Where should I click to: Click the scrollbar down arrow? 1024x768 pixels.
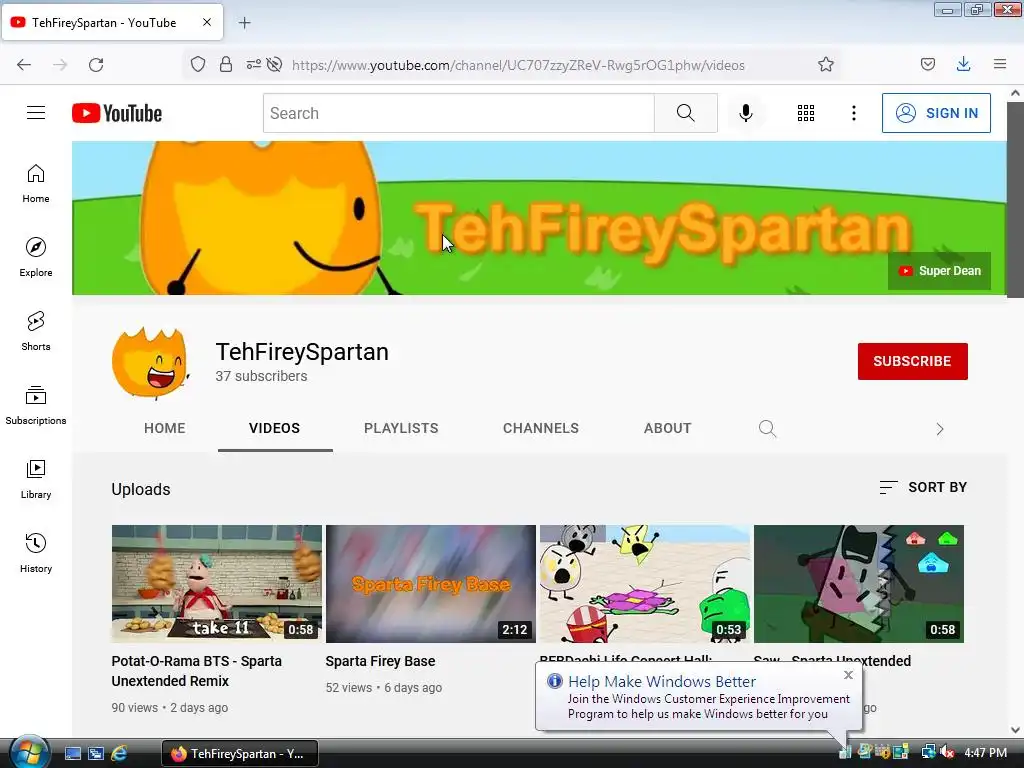click(1016, 729)
